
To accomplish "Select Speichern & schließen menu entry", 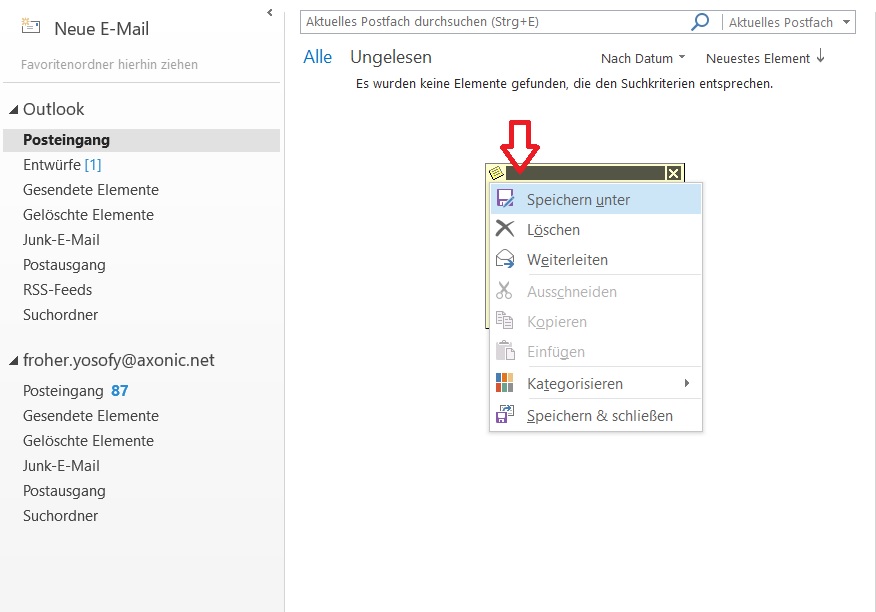I will tap(596, 416).
